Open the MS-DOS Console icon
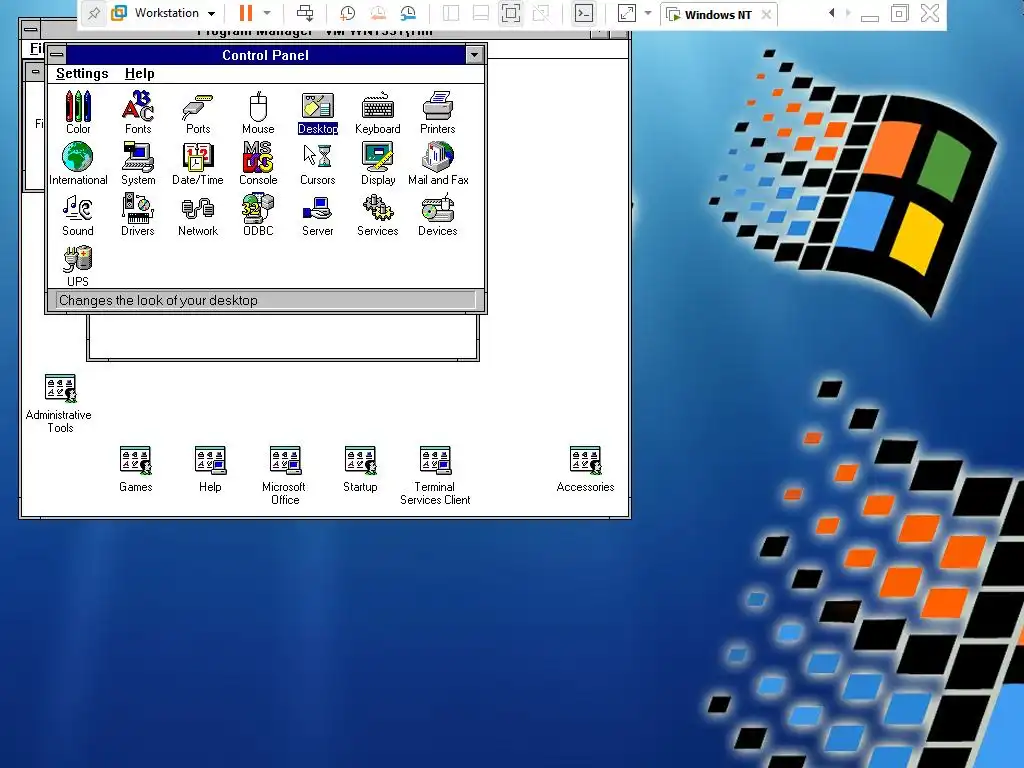Viewport: 1024px width, 768px height. [258, 163]
